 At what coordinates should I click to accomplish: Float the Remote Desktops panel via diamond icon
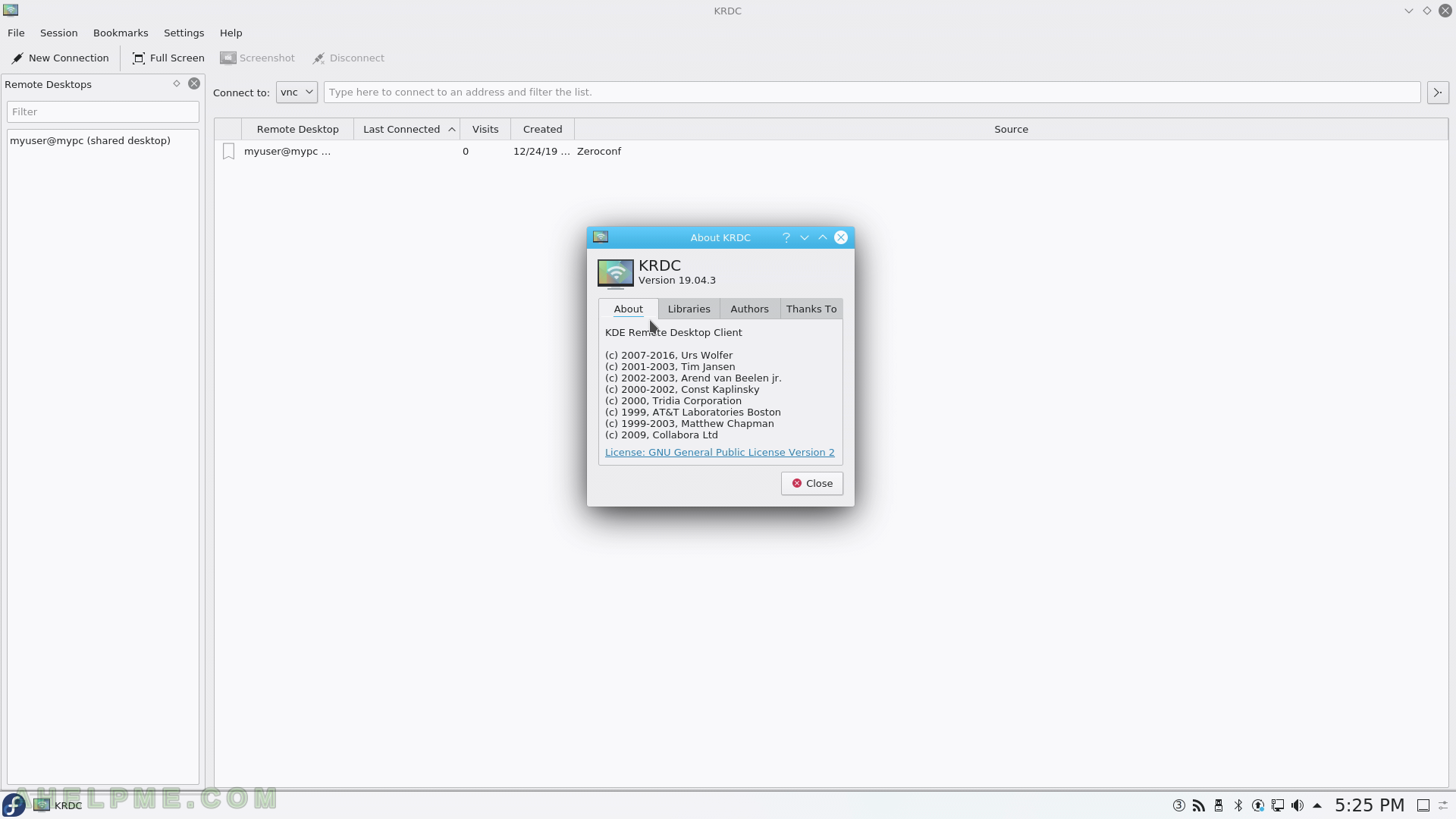coord(177,84)
